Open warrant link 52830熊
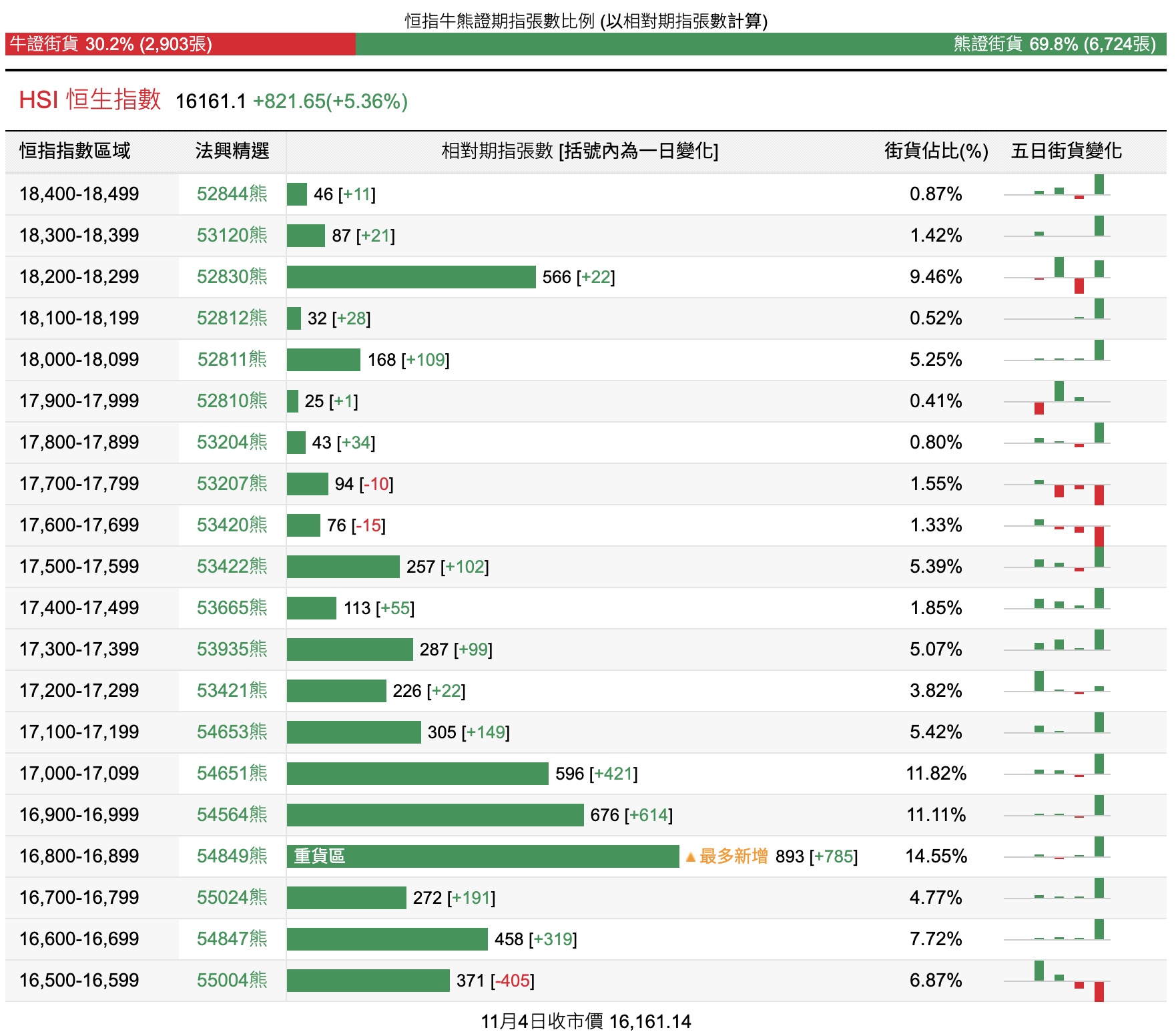The width and height of the screenshot is (1176, 1036). [232, 277]
